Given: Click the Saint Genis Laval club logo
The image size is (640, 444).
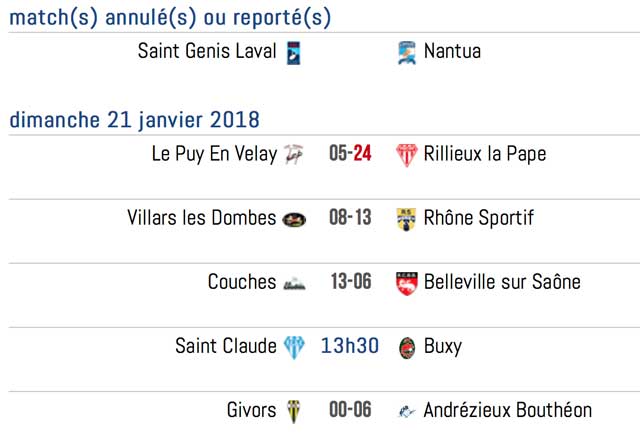Looking at the screenshot, I should click(x=294, y=52).
